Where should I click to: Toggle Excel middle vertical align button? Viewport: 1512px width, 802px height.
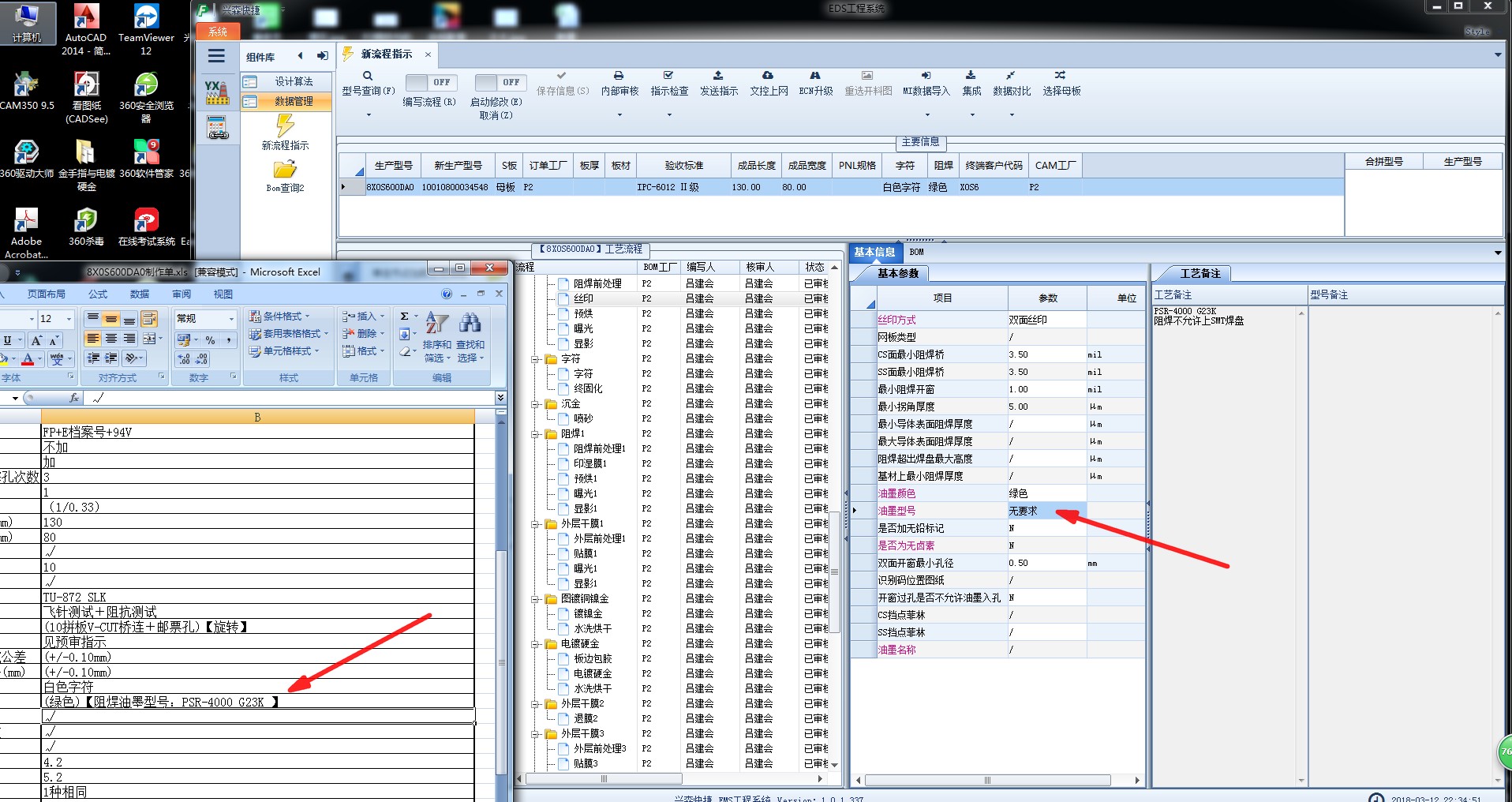click(x=110, y=319)
